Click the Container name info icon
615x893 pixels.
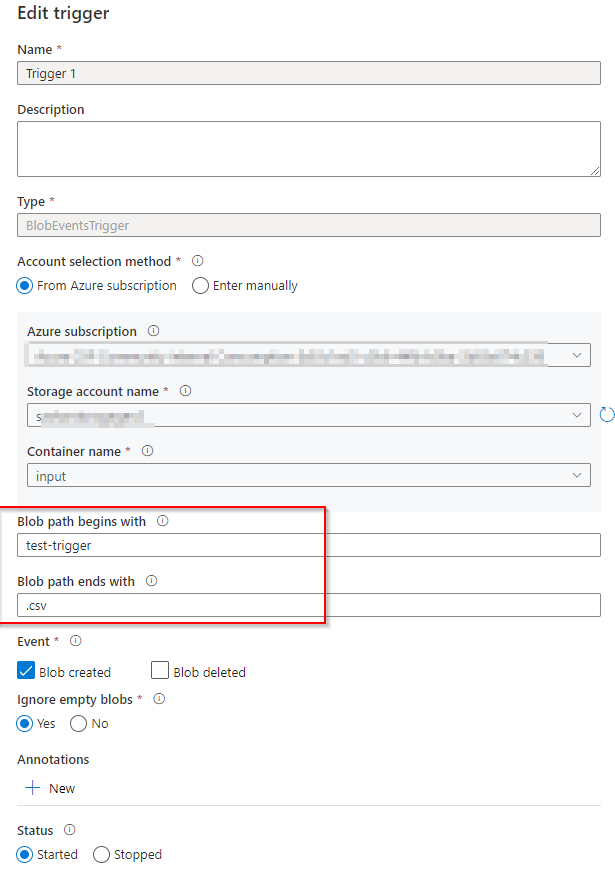pyautogui.click(x=147, y=450)
